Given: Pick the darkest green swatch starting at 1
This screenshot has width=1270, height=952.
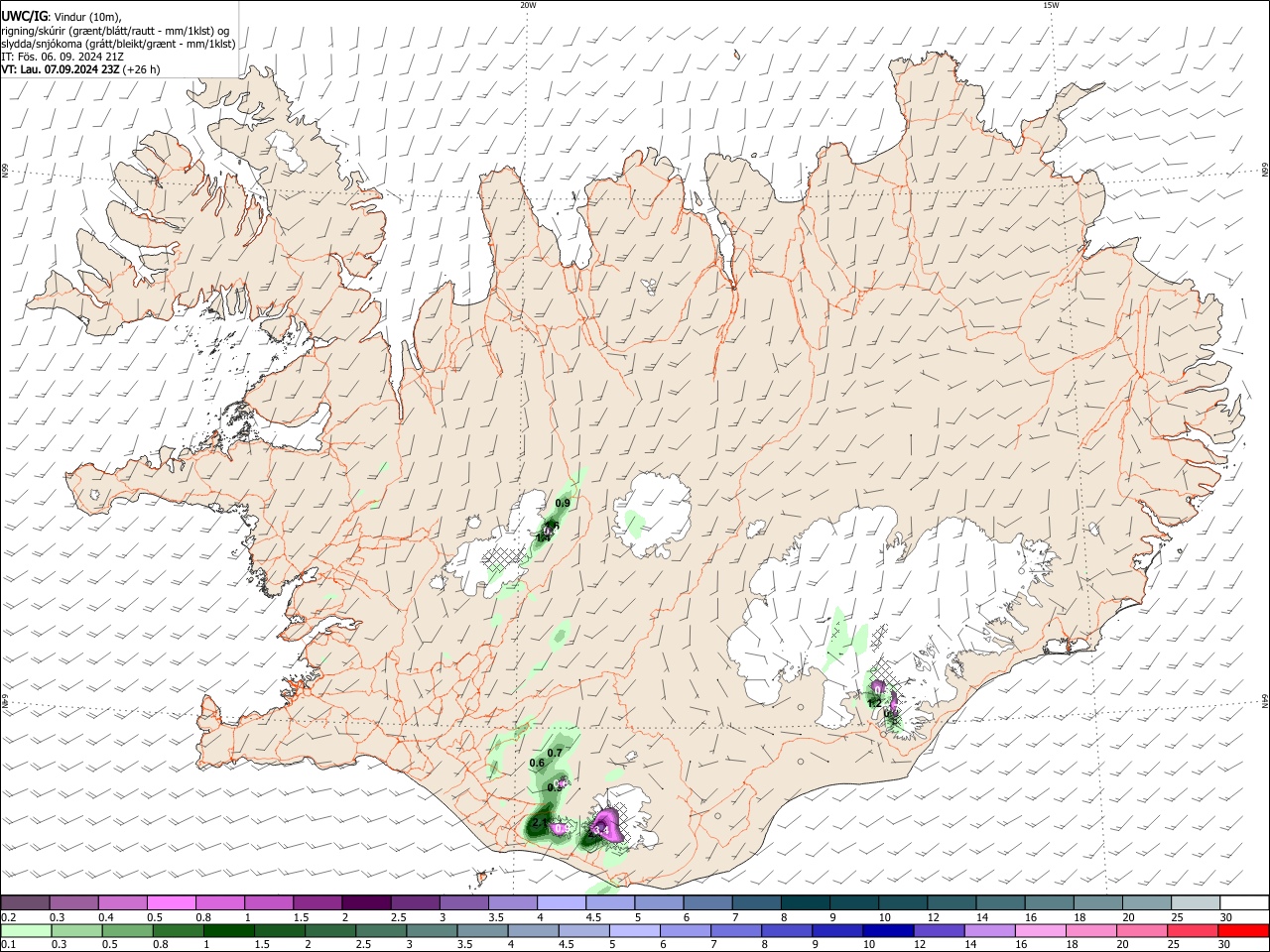Looking at the screenshot, I should tap(228, 930).
